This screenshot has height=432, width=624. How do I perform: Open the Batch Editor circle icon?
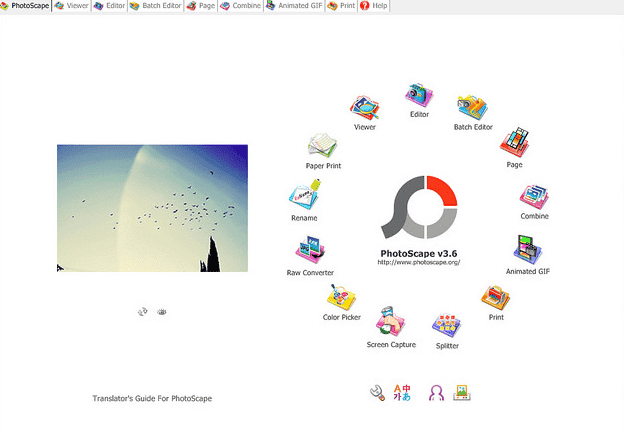(471, 109)
